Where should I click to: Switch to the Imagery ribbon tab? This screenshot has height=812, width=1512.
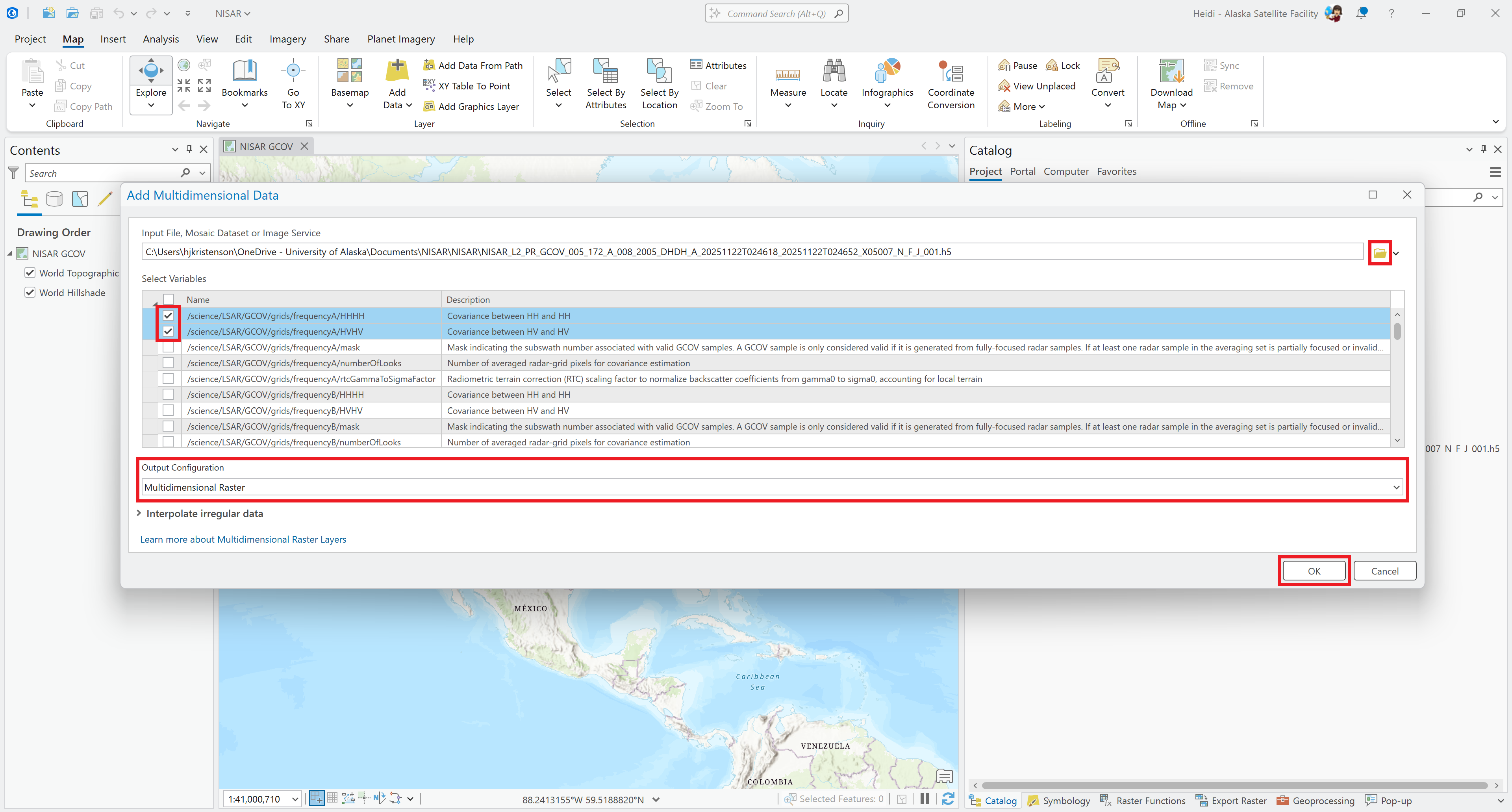(x=287, y=39)
